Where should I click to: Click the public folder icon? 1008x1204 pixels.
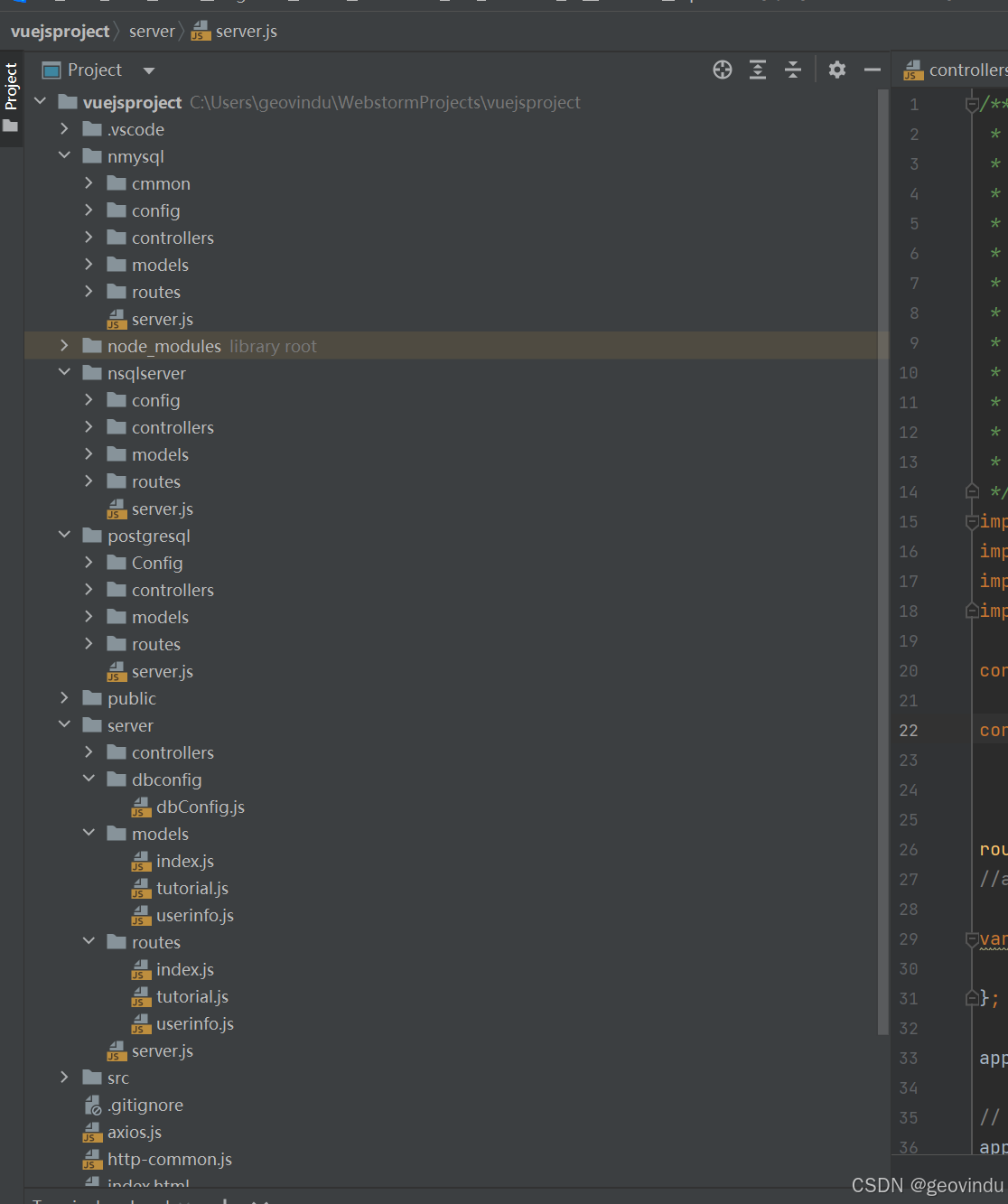tap(92, 697)
